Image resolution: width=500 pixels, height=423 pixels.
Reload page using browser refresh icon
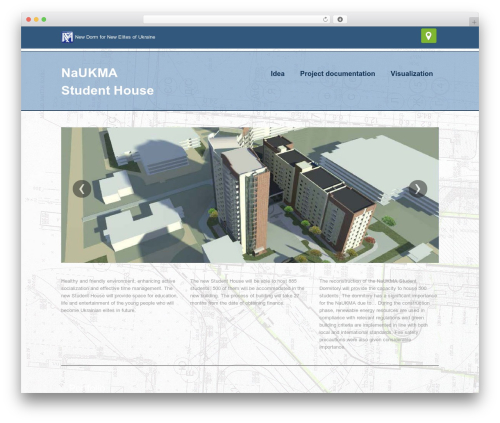click(x=325, y=19)
